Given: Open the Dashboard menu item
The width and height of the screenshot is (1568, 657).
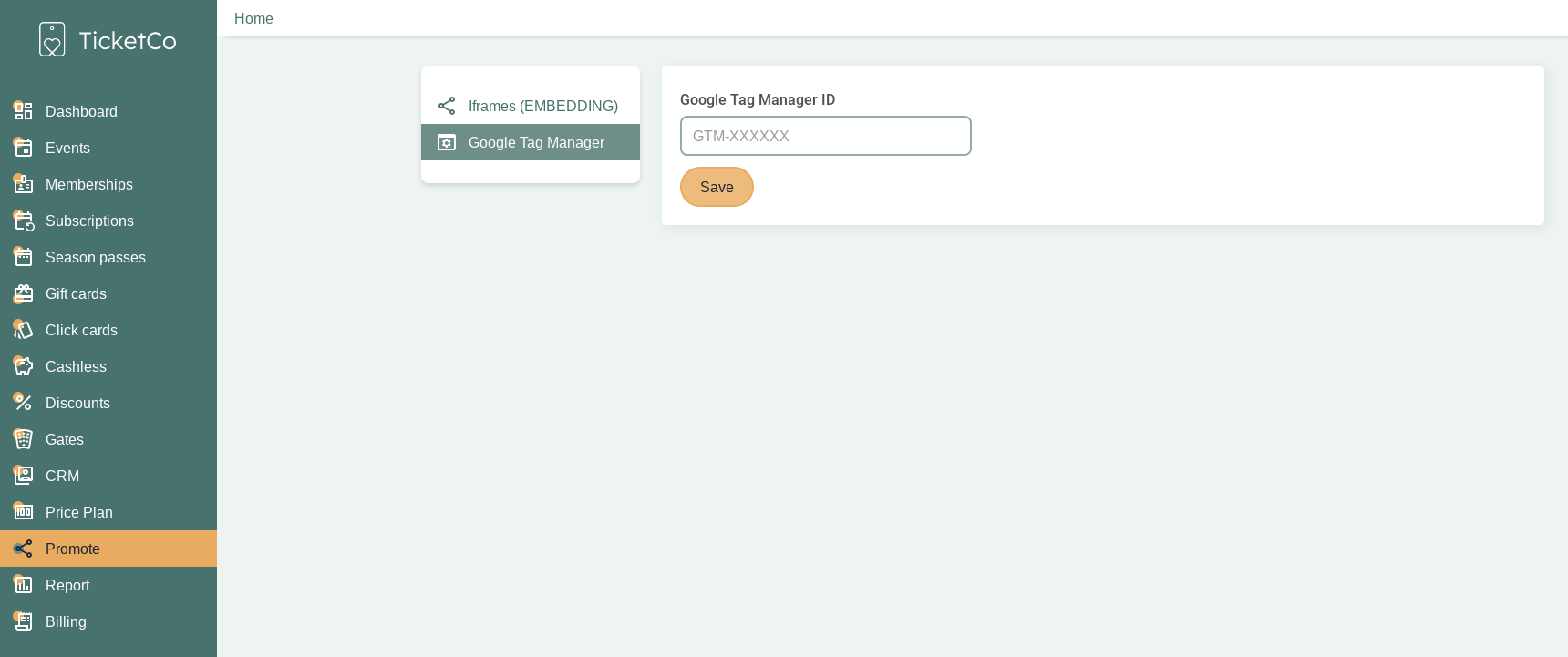Looking at the screenshot, I should (108, 111).
